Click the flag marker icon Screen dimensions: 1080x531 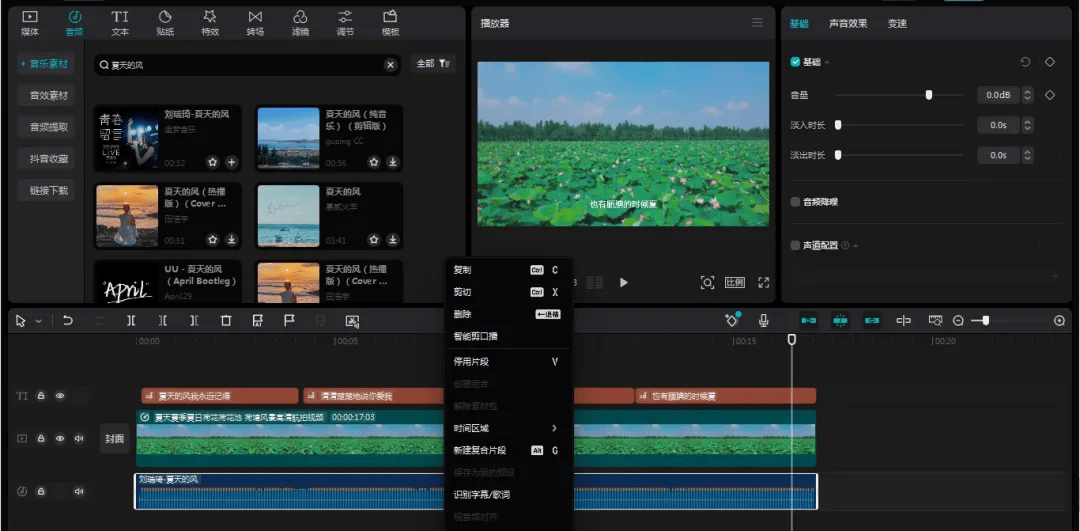click(x=289, y=320)
